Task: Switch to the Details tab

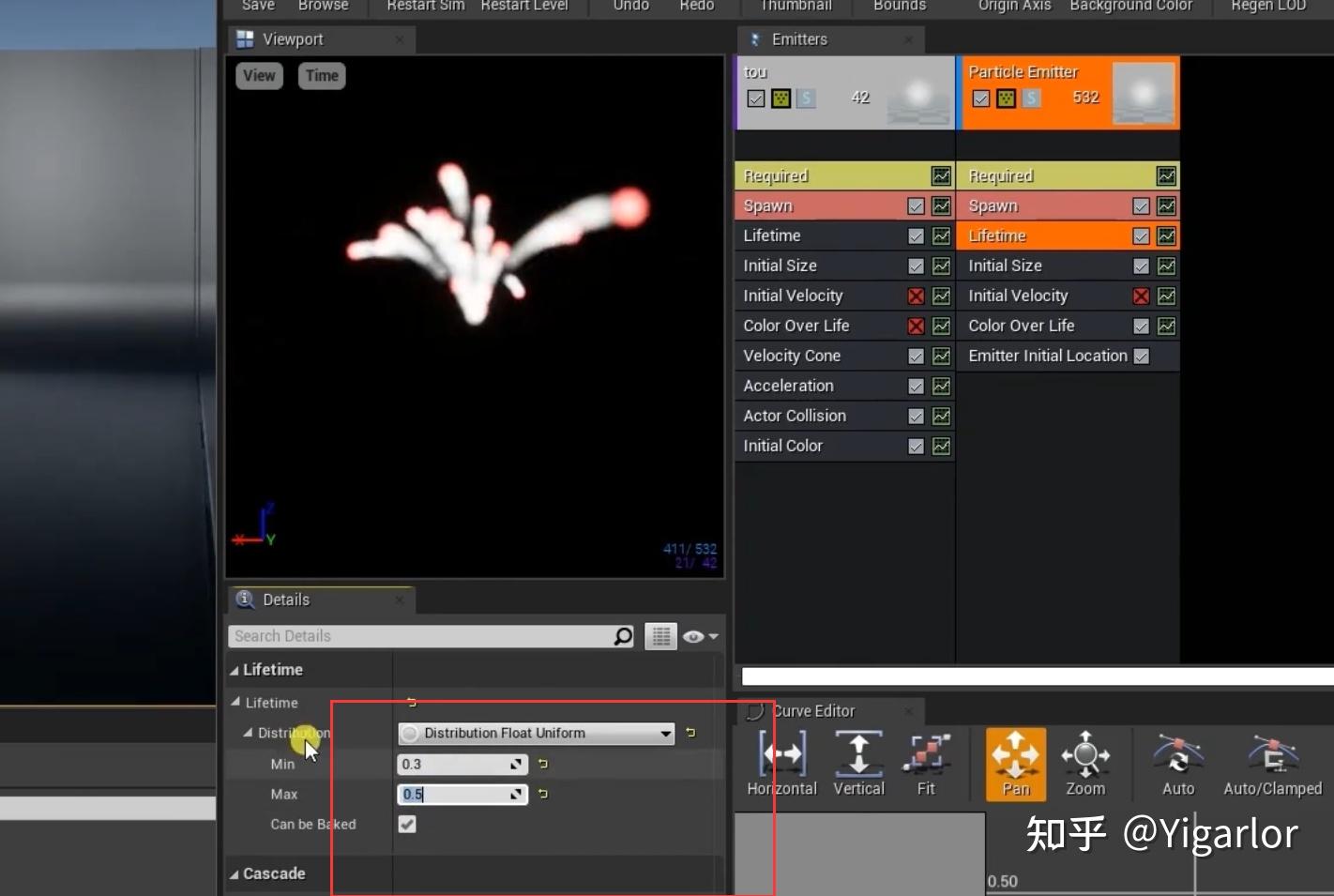Action: click(x=322, y=600)
